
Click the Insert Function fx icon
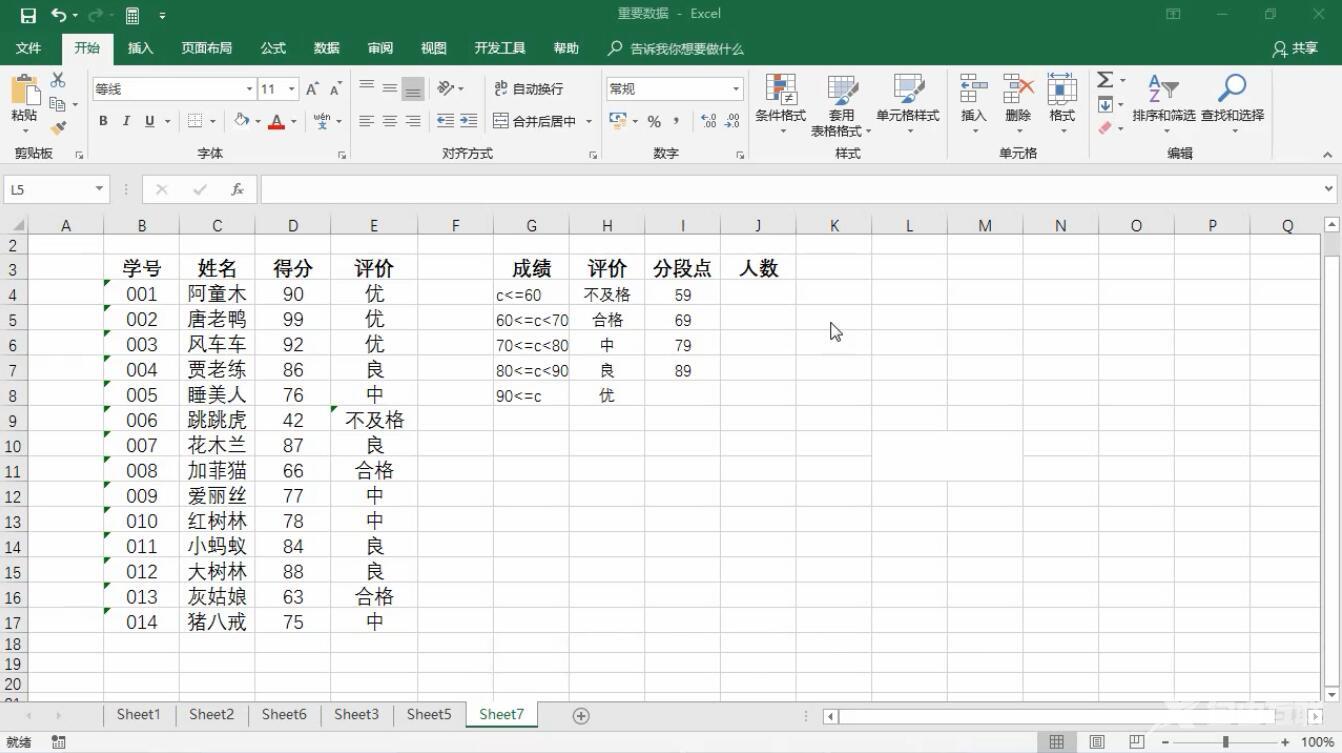[237, 189]
